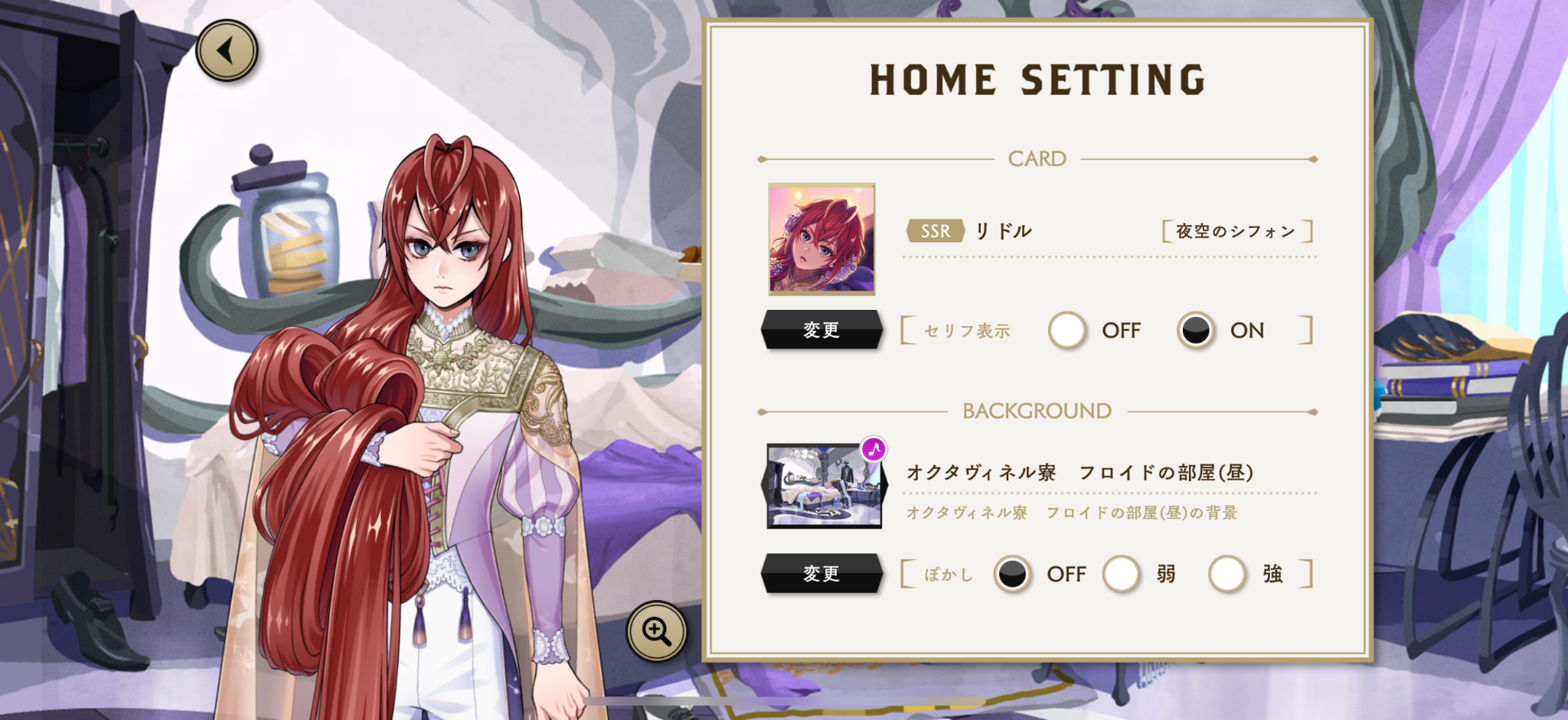Turn セリフ表示 ON
Screen dimensions: 1568x720
point(1196,331)
